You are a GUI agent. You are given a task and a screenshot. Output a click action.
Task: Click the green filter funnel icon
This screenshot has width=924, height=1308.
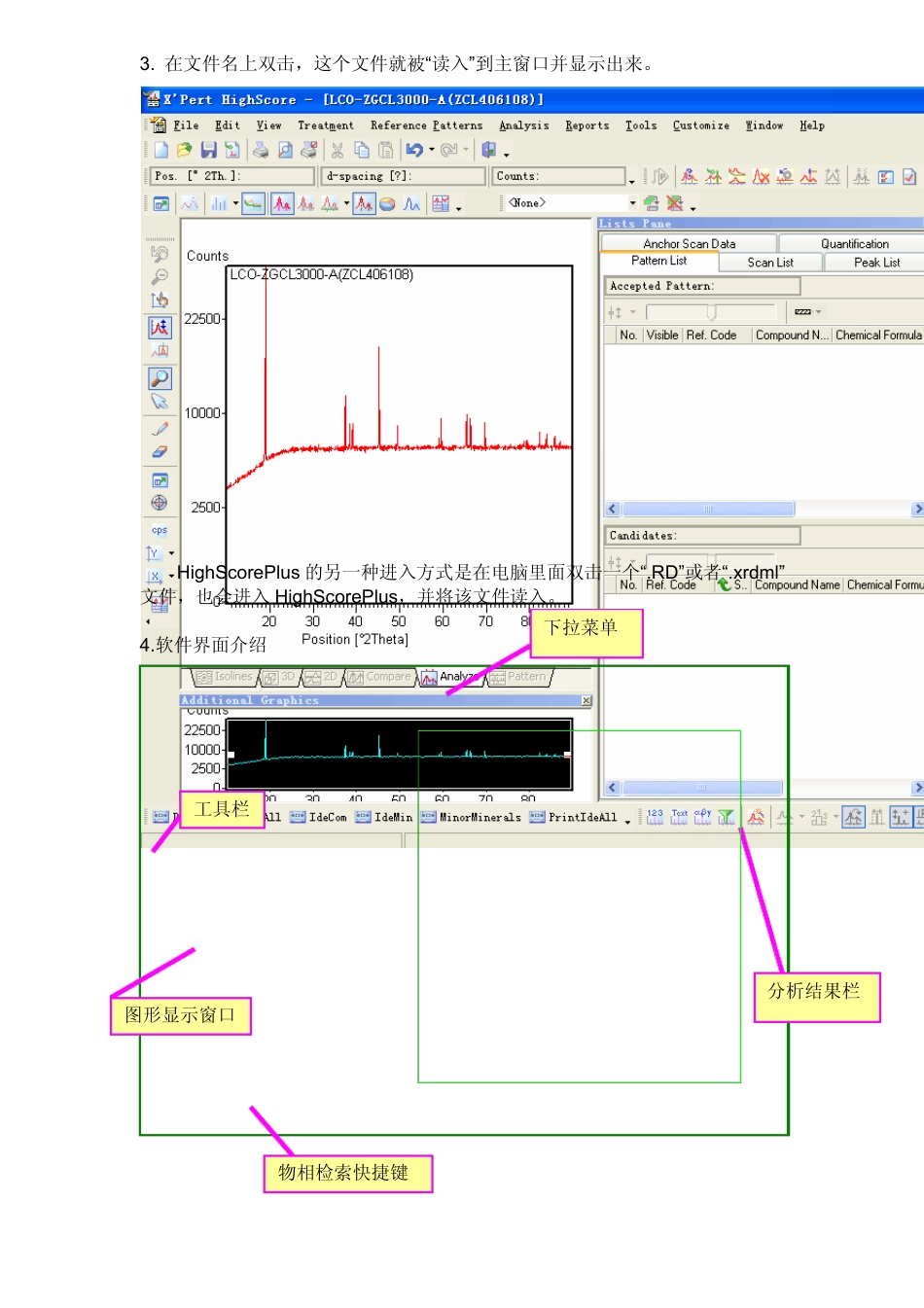727,817
